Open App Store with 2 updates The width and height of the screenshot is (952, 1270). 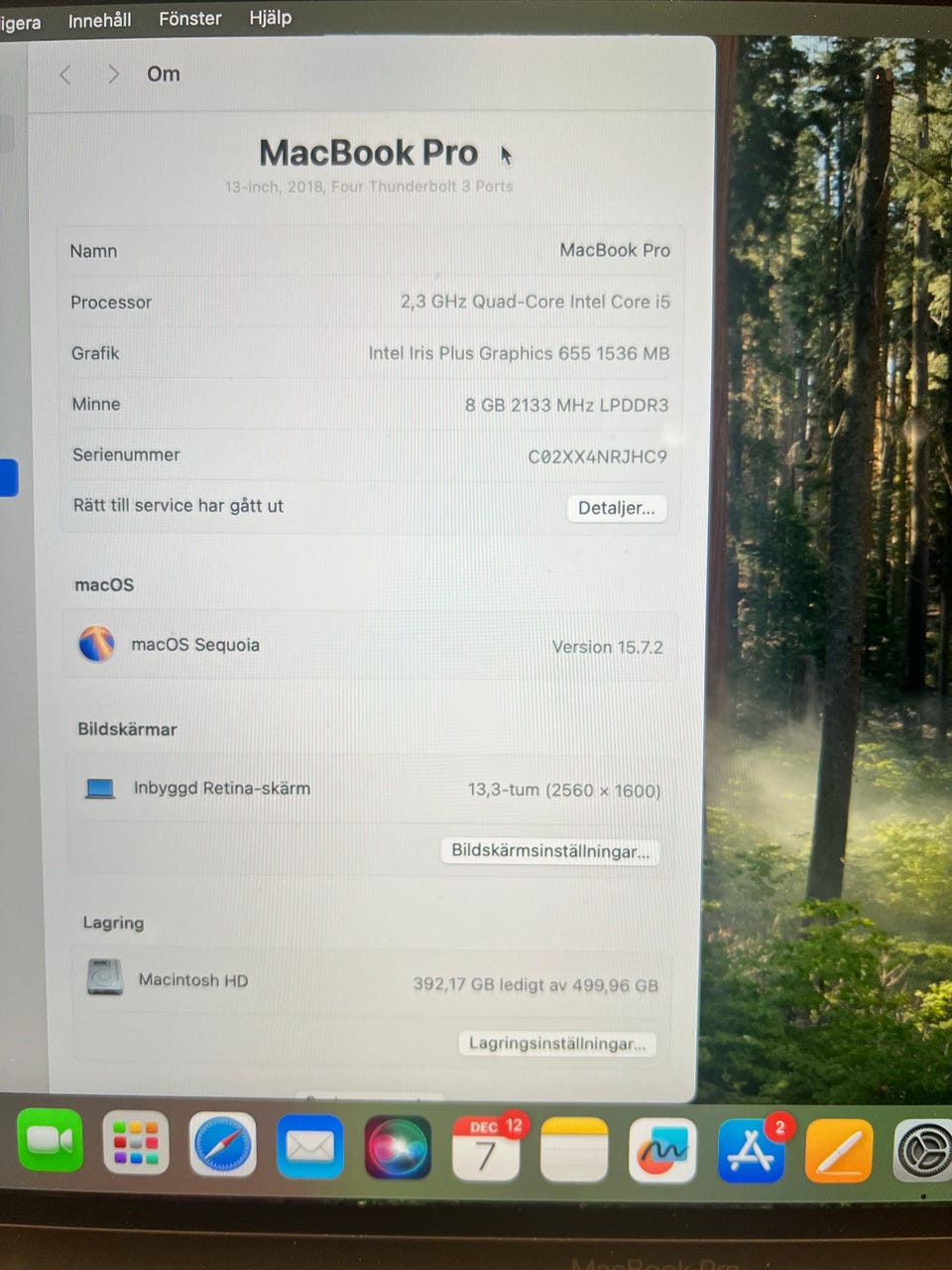[751, 1151]
